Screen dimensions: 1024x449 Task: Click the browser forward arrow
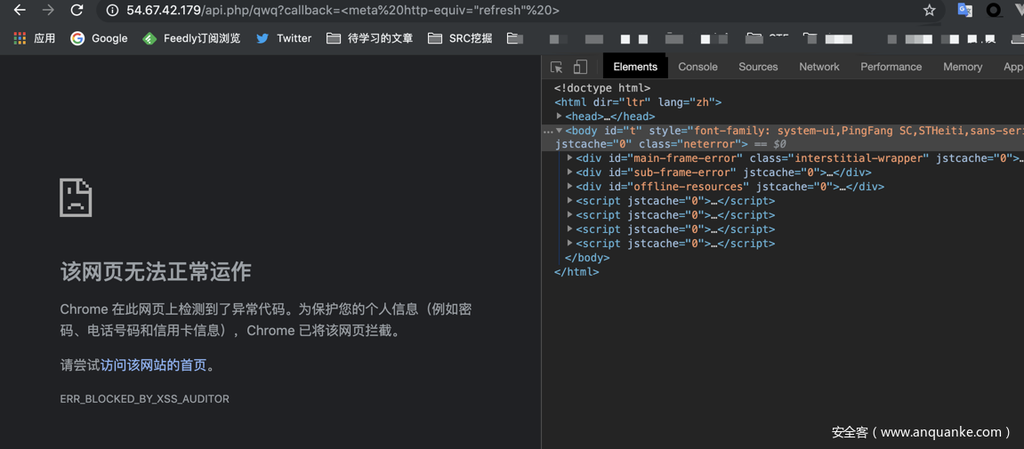47,11
